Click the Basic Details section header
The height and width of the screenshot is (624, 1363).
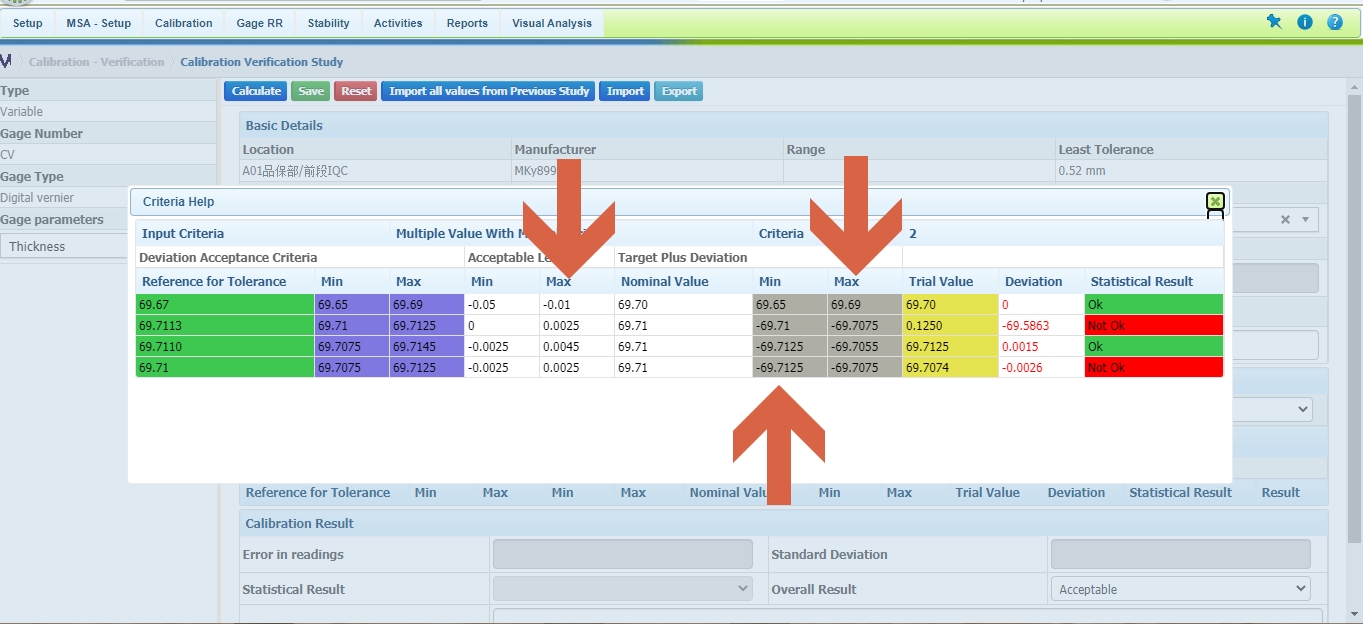click(x=784, y=125)
